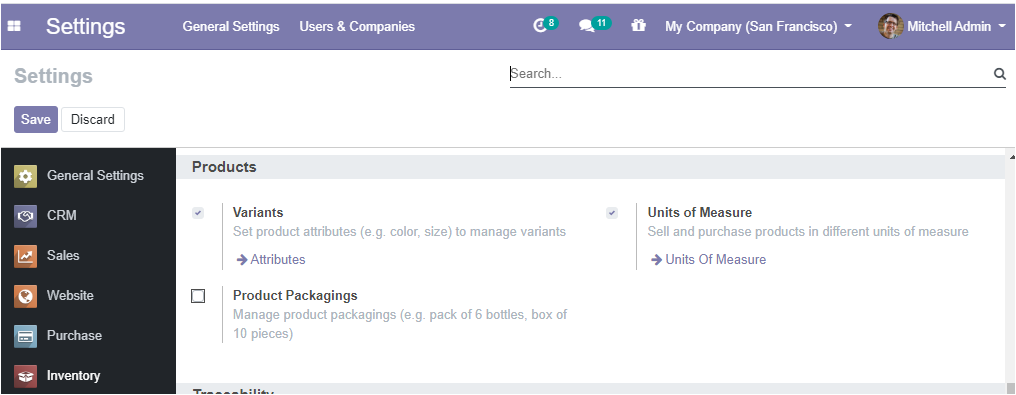Screen dimensions: 1016x395
Task: Open the General Settings top menu
Action: 231,27
